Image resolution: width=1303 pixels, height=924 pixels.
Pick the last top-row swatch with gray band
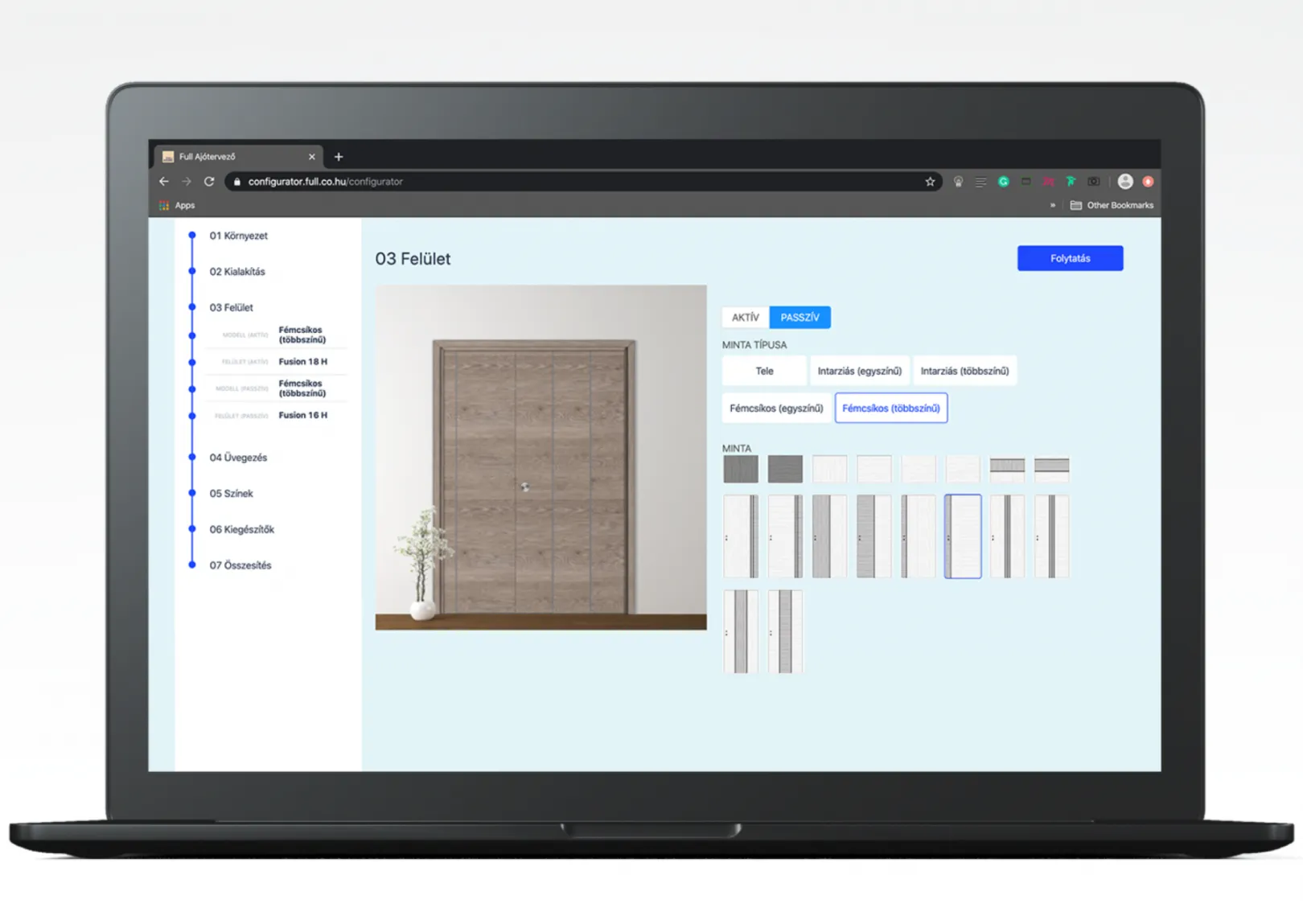(1052, 469)
